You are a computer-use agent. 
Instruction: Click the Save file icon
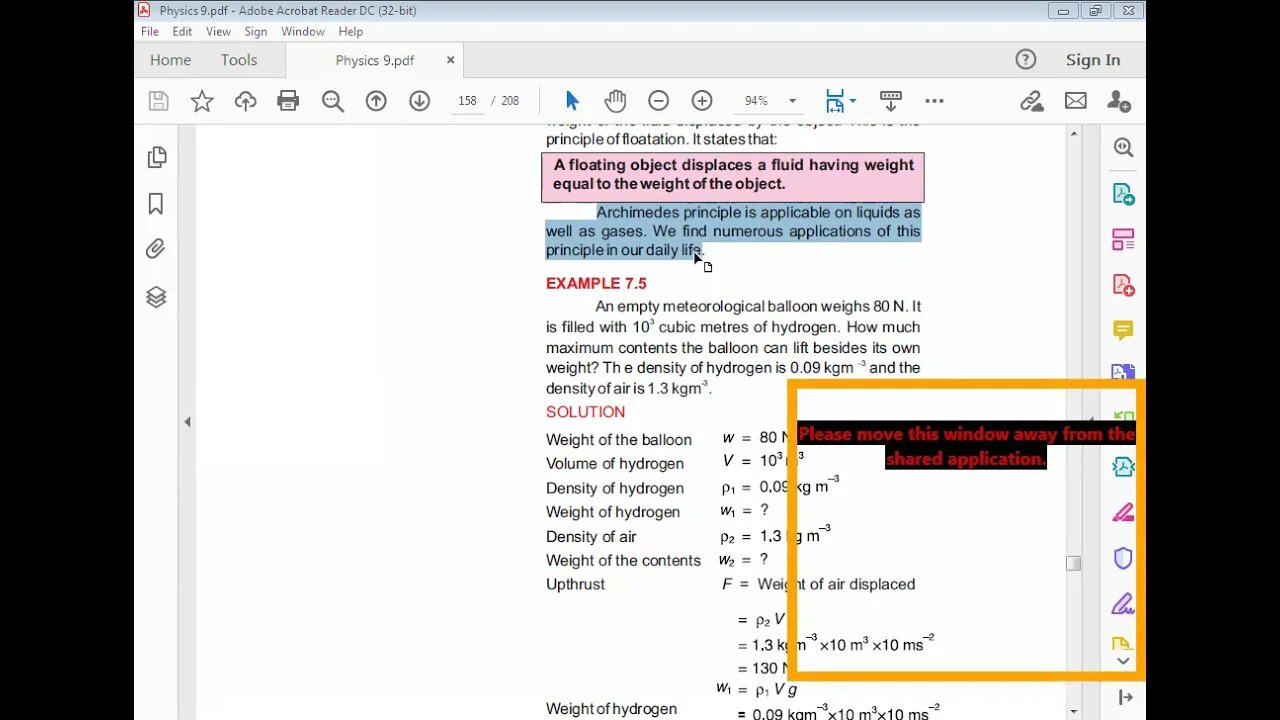tap(158, 101)
